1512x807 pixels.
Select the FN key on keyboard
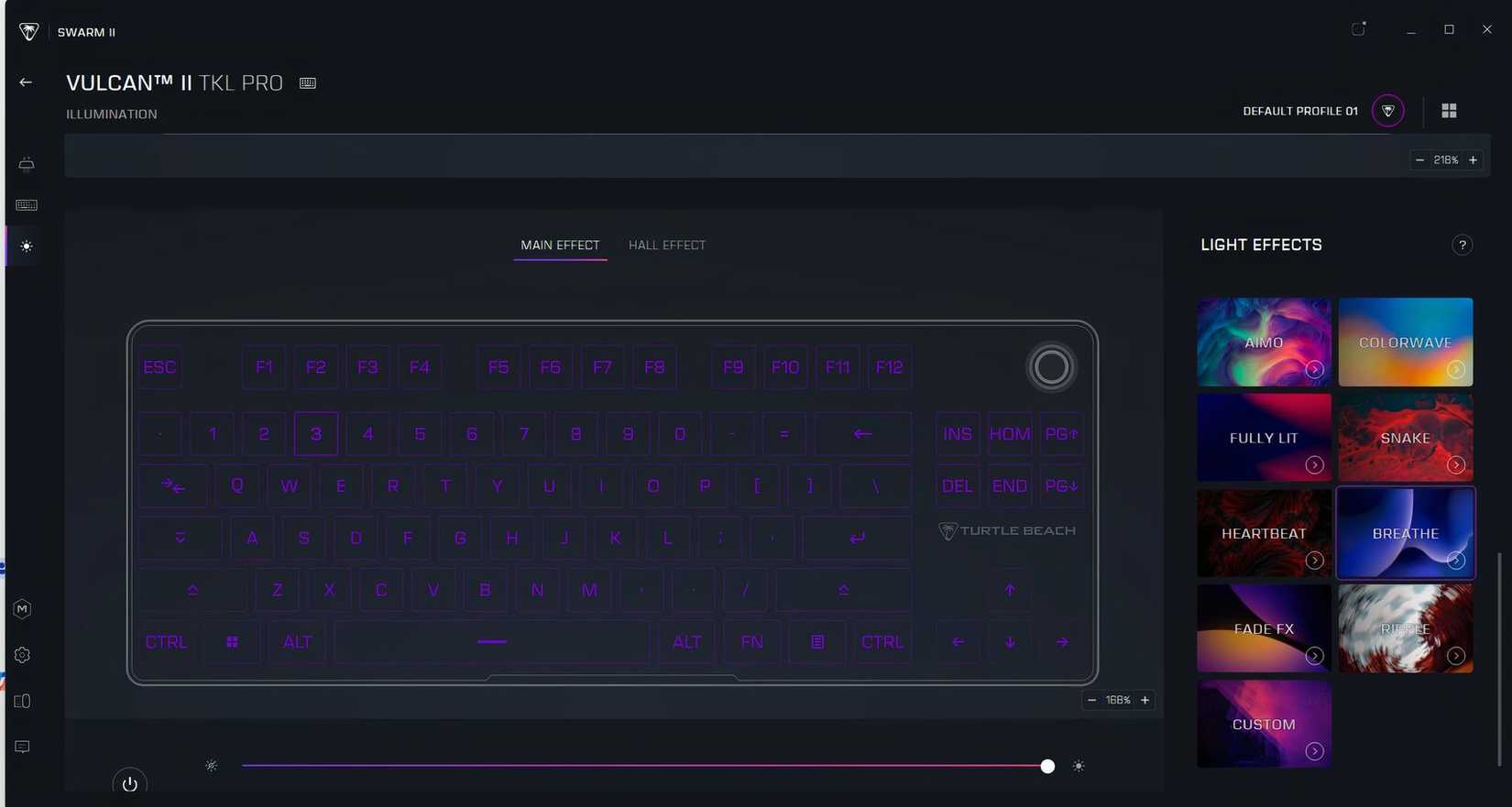(752, 642)
